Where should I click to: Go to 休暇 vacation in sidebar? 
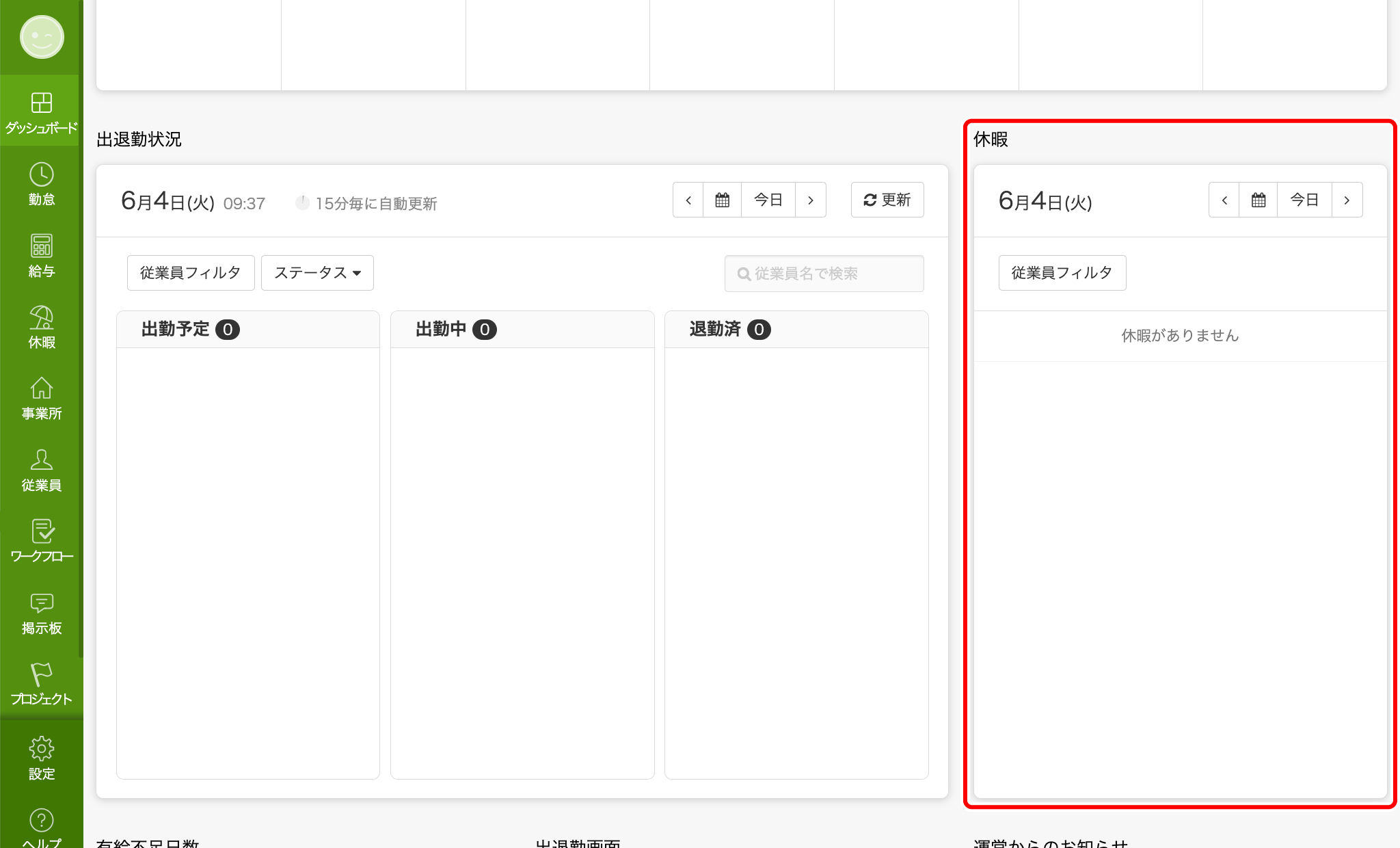(x=41, y=327)
